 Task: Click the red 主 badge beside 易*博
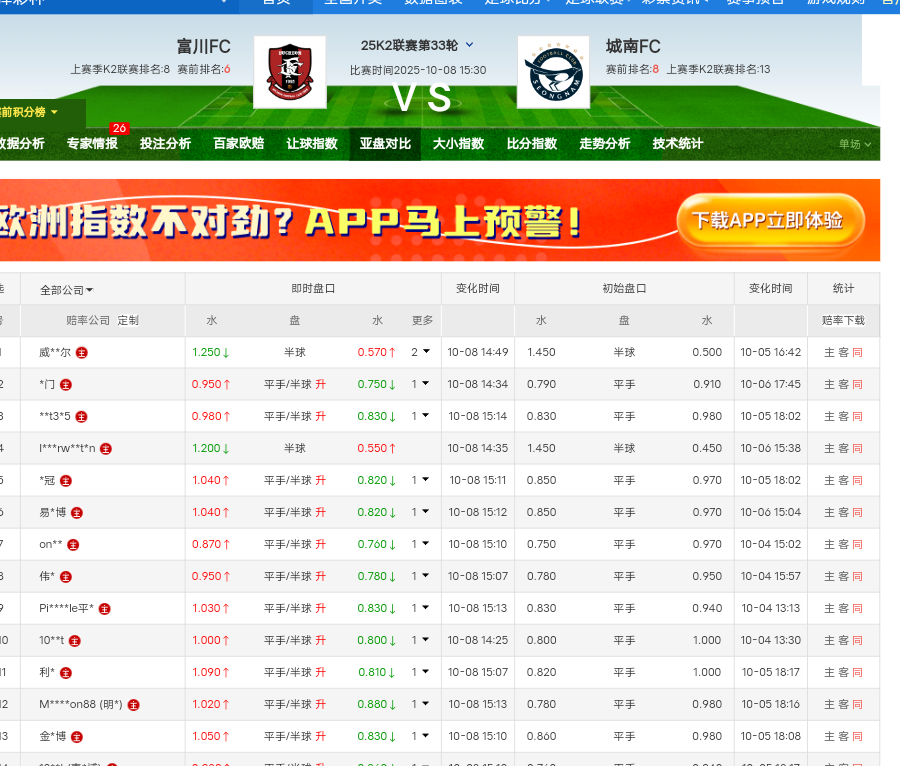point(77,513)
